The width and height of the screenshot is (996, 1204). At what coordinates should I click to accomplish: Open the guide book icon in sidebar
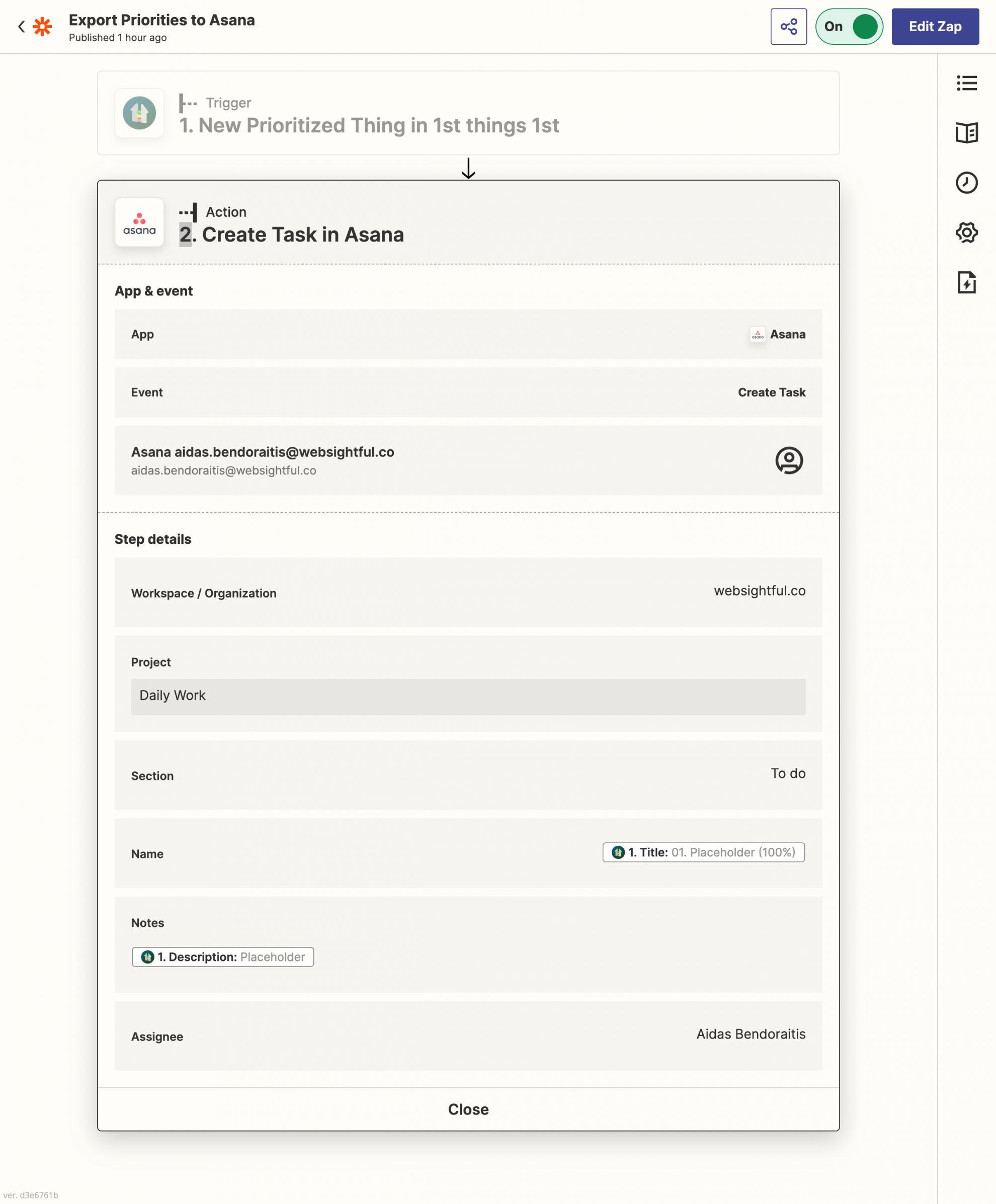coord(966,133)
